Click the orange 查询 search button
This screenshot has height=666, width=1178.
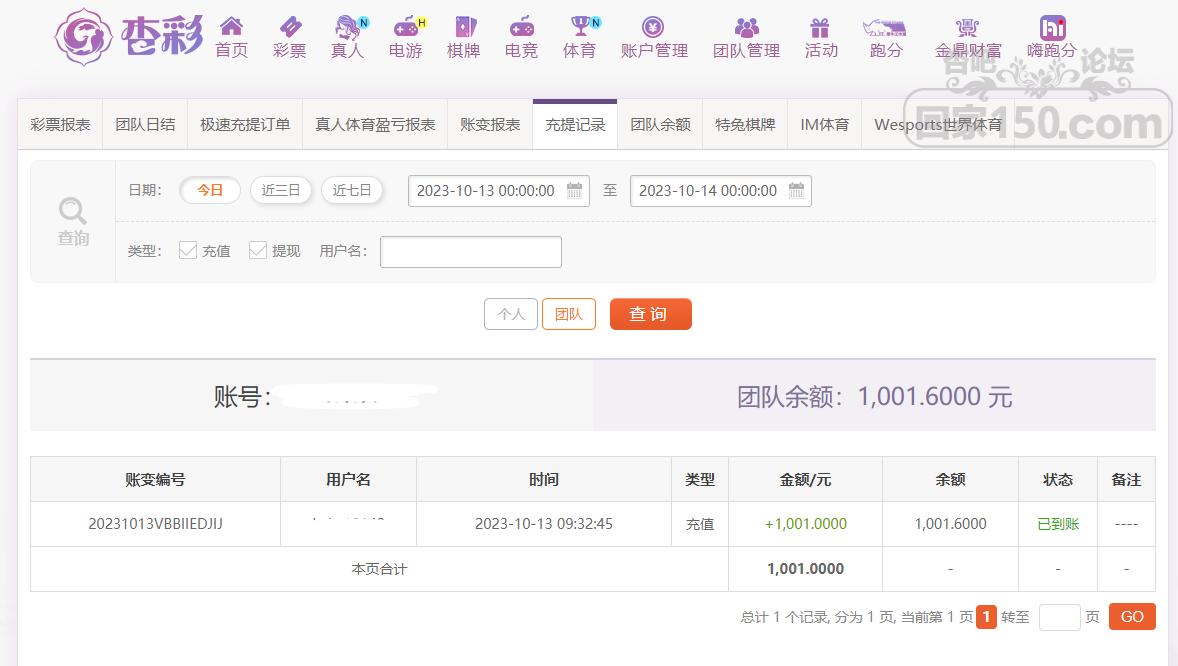pyautogui.click(x=650, y=314)
